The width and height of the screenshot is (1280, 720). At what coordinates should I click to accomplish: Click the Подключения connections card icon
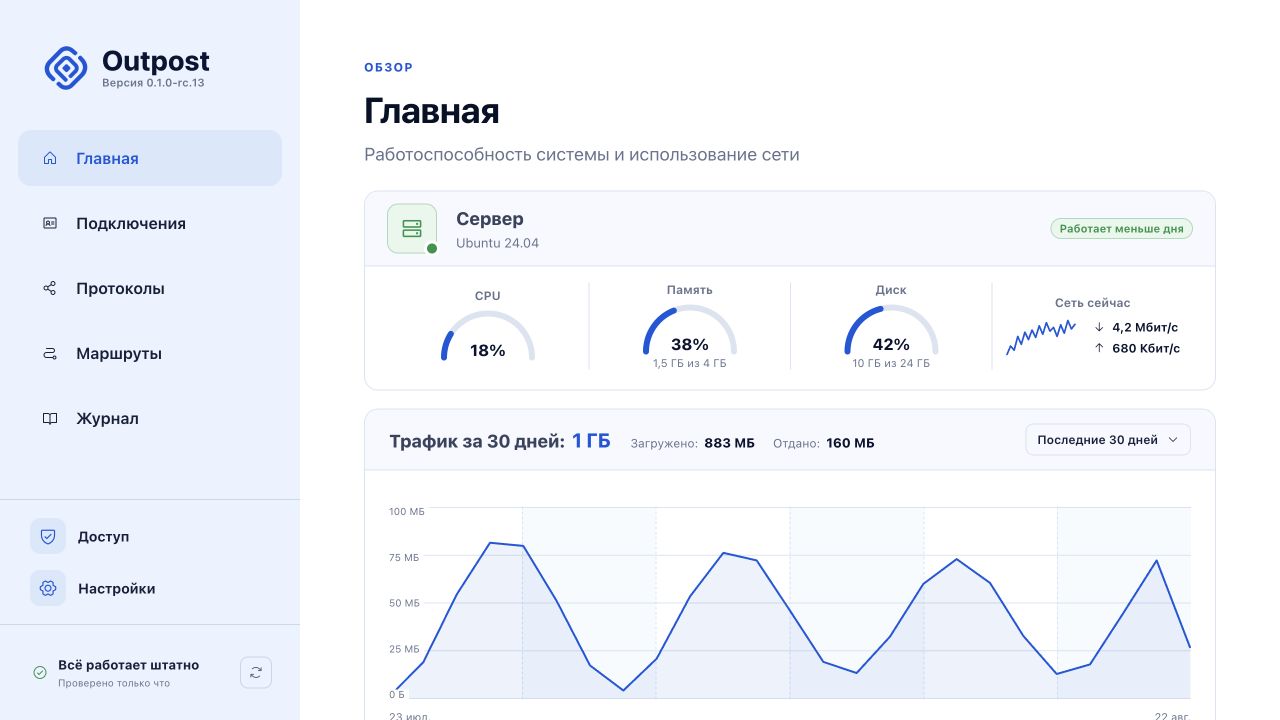point(50,223)
